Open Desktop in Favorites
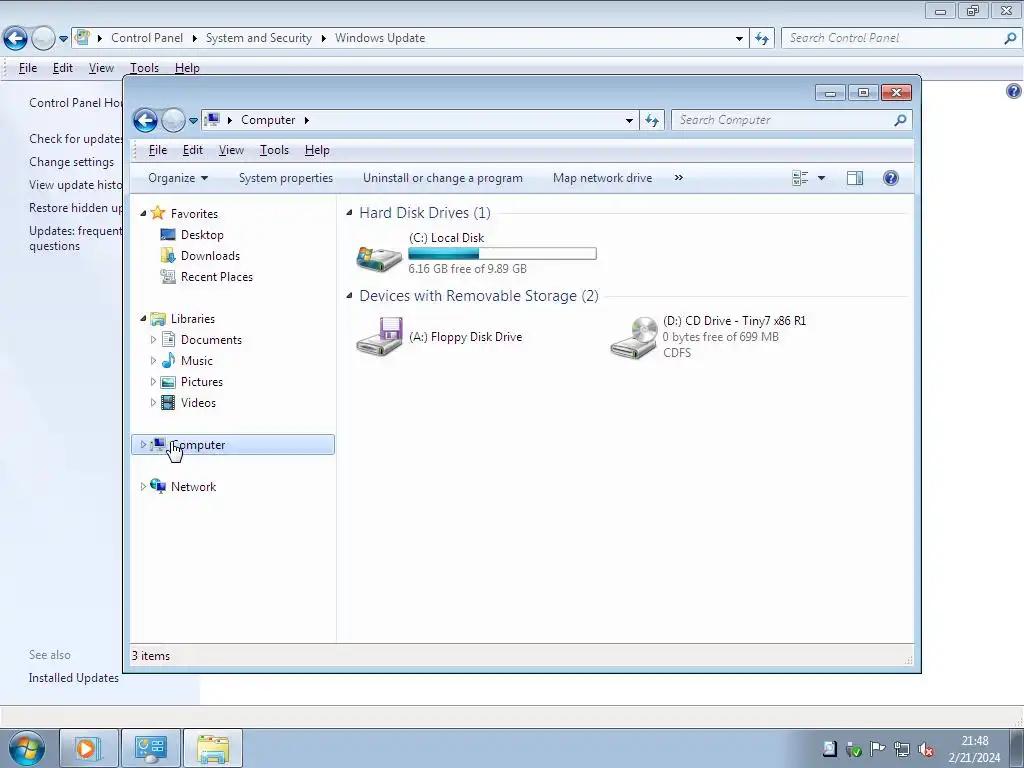1024x768 pixels. tap(202, 234)
